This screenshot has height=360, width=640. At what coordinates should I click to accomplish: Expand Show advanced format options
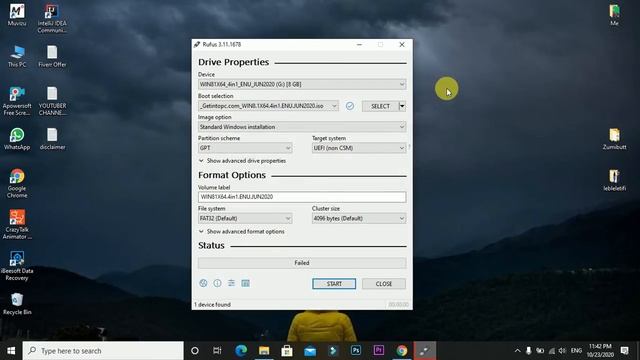tap(242, 231)
